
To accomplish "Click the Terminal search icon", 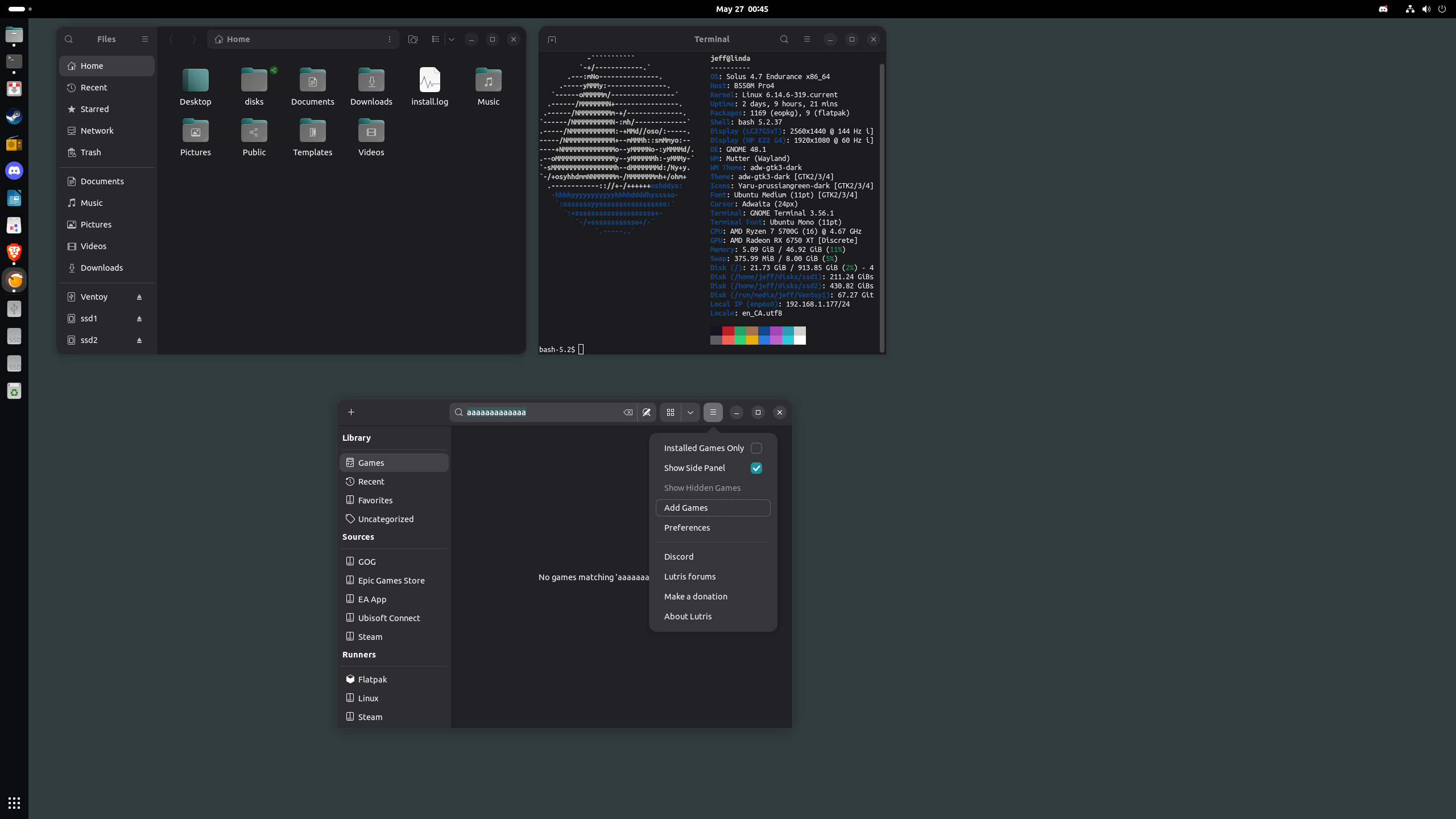I will (784, 39).
